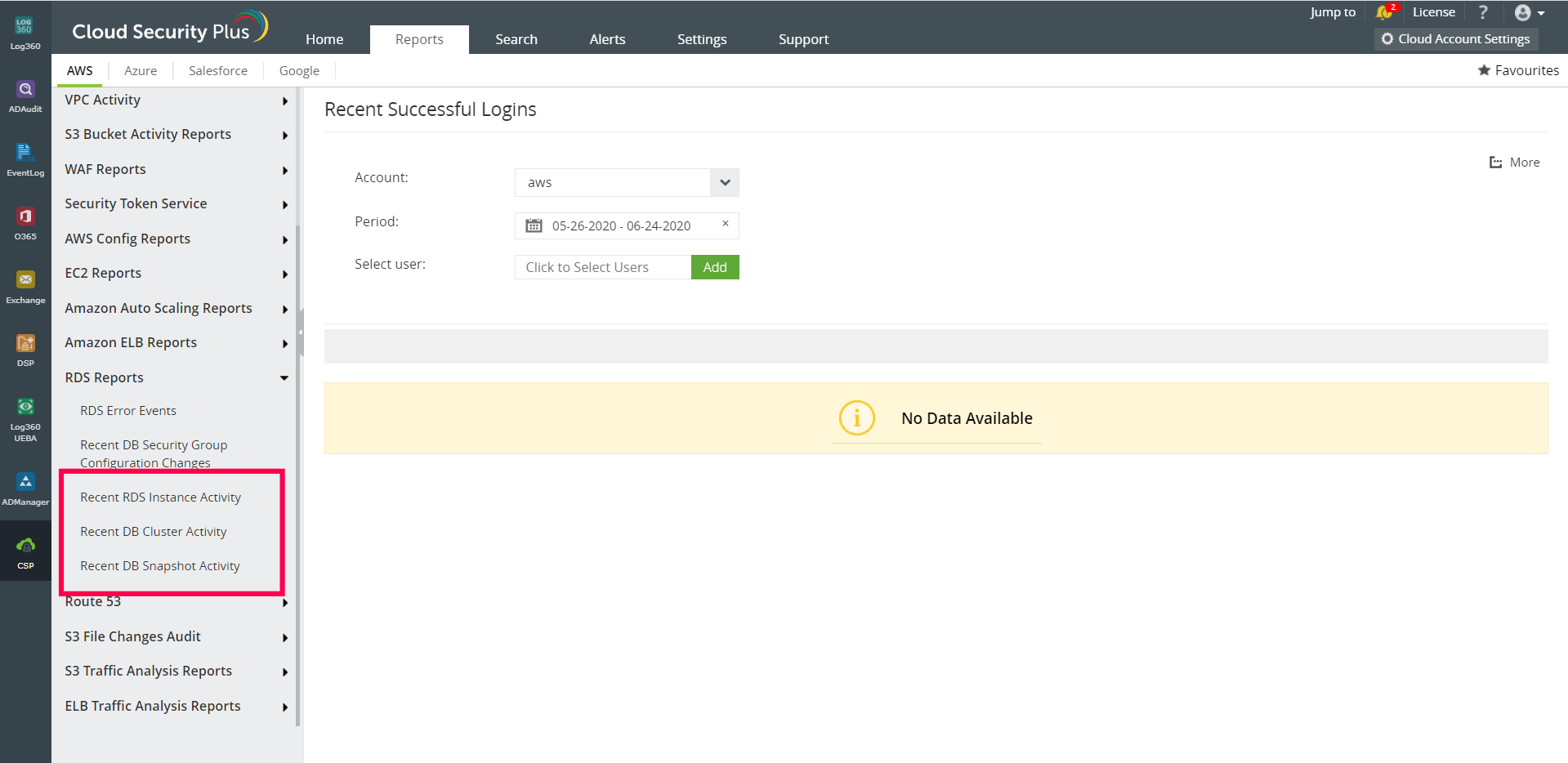Screen dimensions: 1568x763
Task: Open the More options icon
Action: click(x=1495, y=163)
